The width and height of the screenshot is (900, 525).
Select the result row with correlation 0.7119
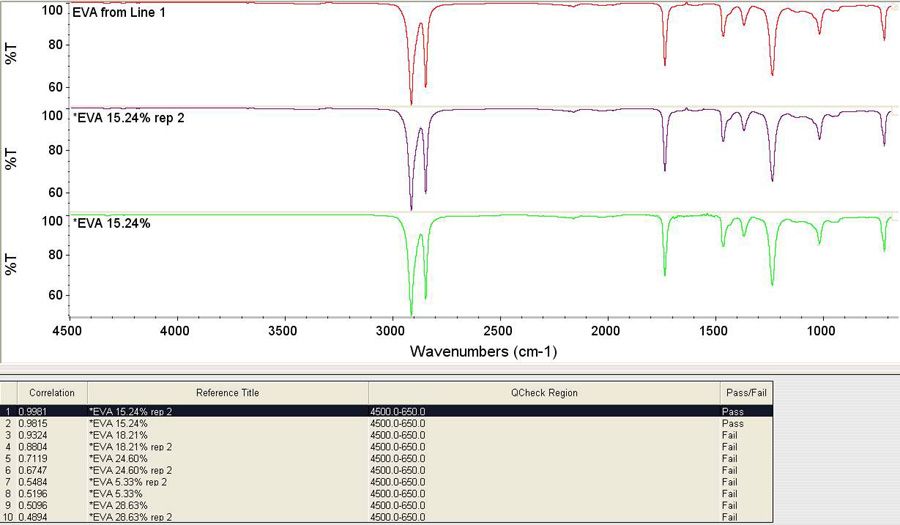tap(386, 458)
